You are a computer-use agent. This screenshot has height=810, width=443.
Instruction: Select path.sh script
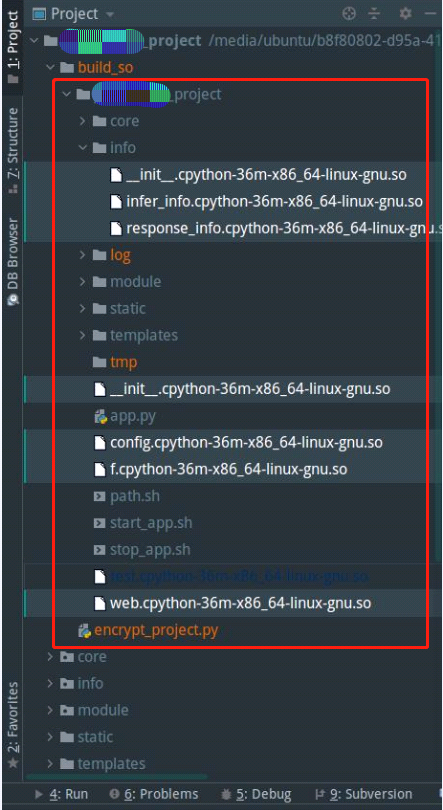135,496
